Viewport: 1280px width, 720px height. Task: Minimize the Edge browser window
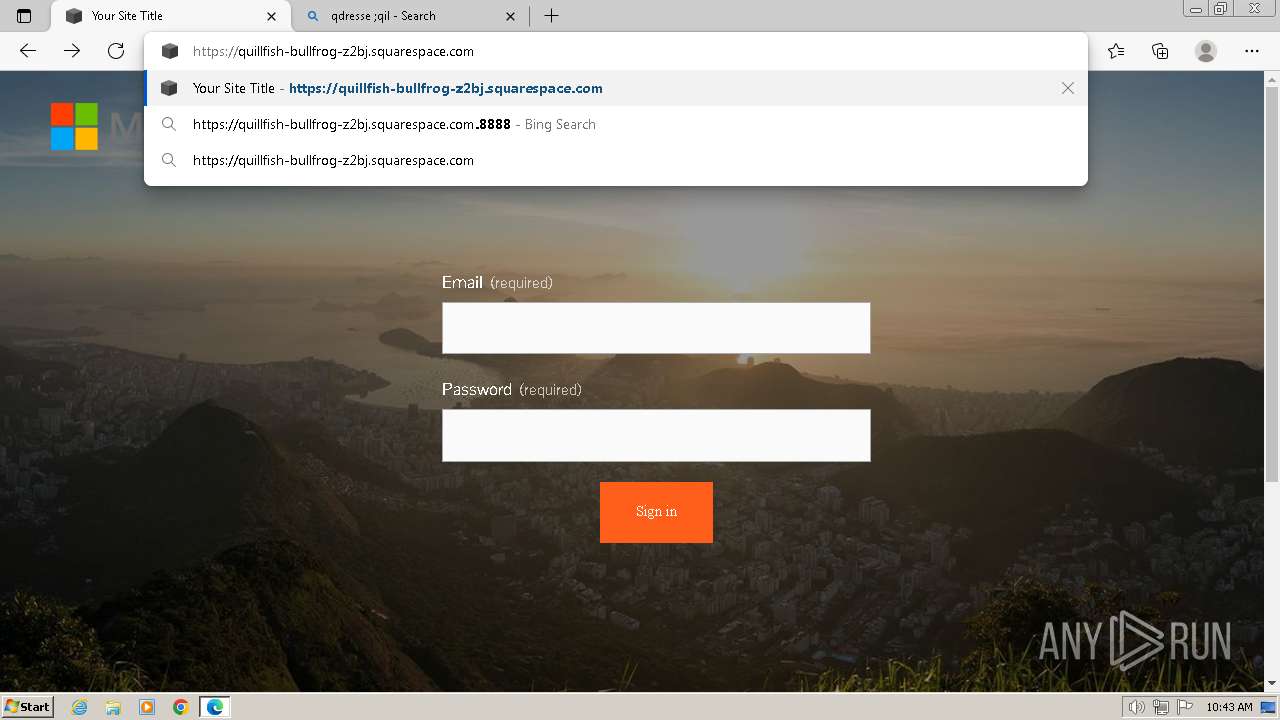1196,9
